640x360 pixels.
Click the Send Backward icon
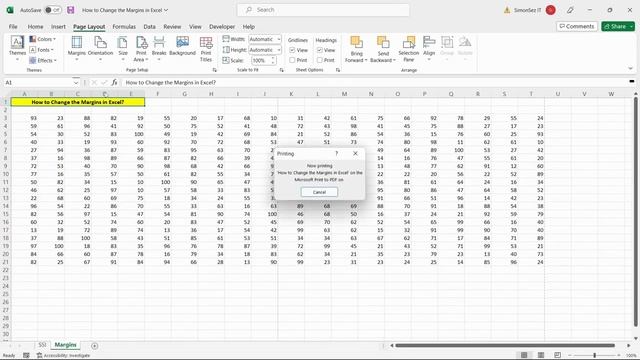click(x=383, y=42)
